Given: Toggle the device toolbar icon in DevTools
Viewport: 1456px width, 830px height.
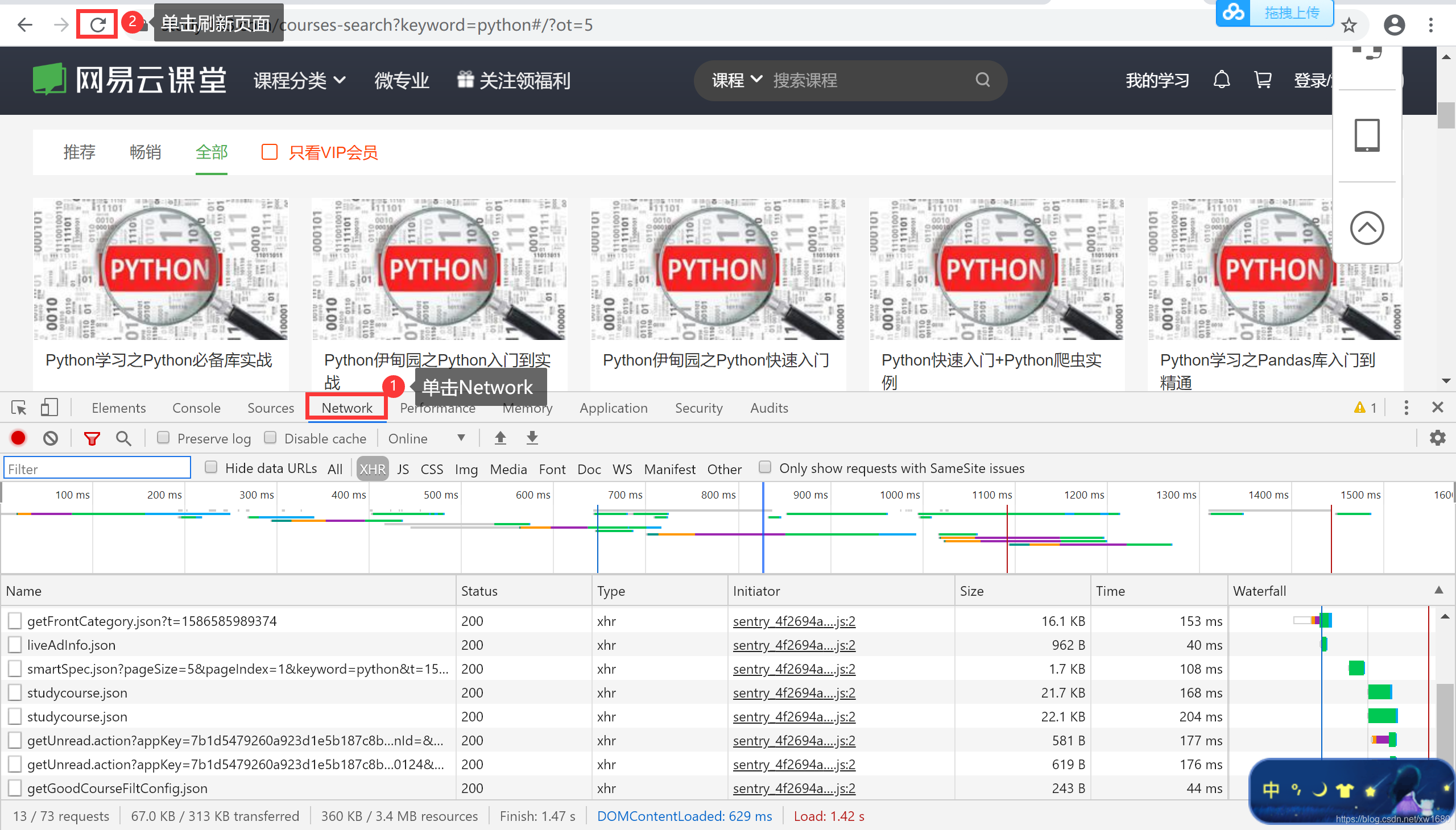Looking at the screenshot, I should tap(49, 407).
